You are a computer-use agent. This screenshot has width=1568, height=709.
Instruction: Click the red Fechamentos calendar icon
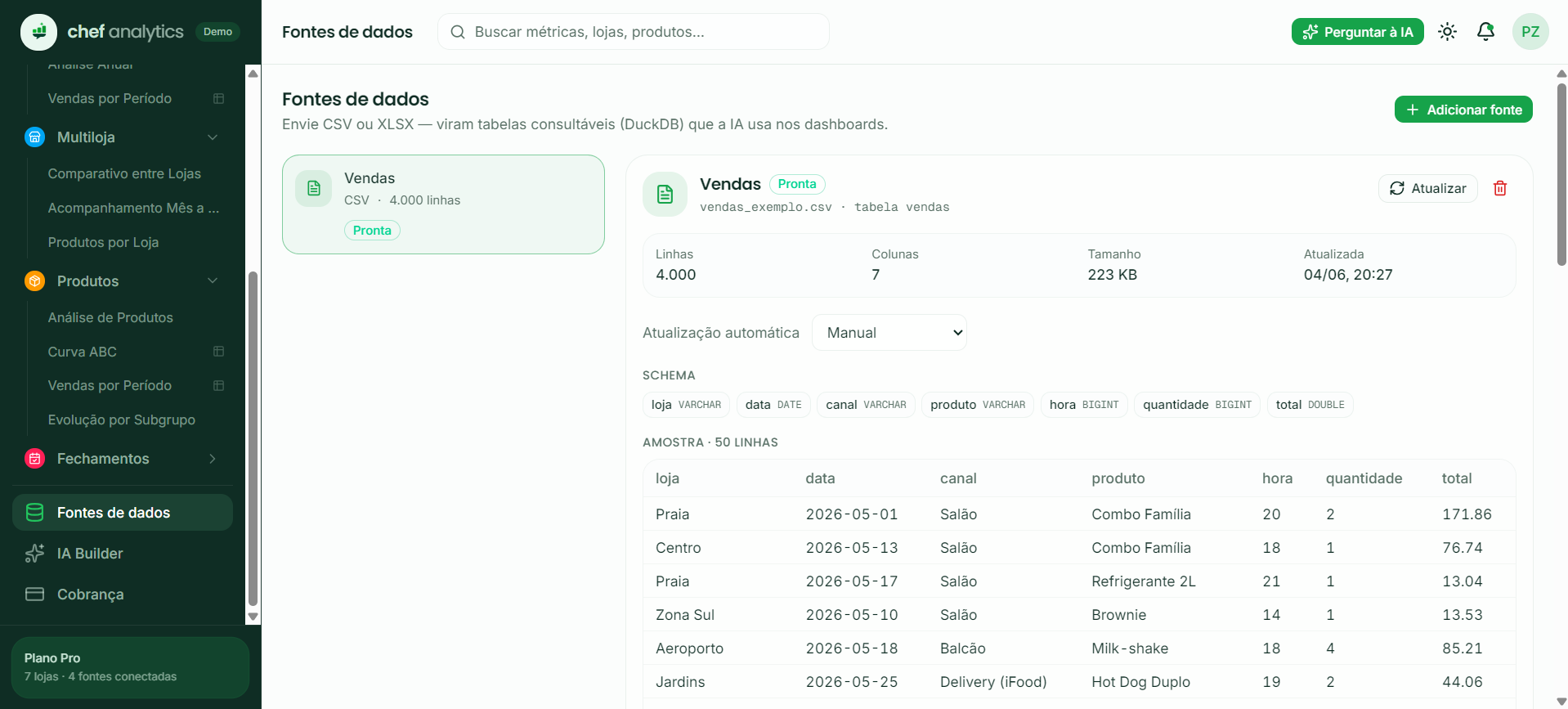pyautogui.click(x=34, y=459)
